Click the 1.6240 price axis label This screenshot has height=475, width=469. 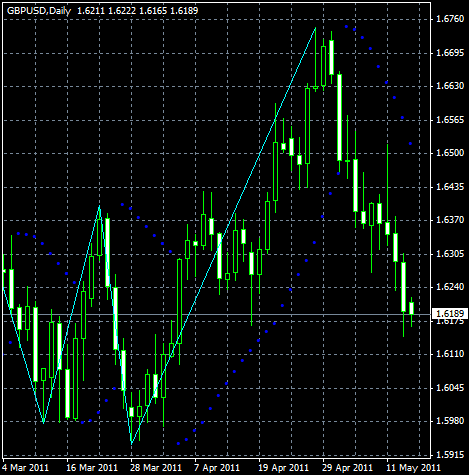(x=450, y=287)
